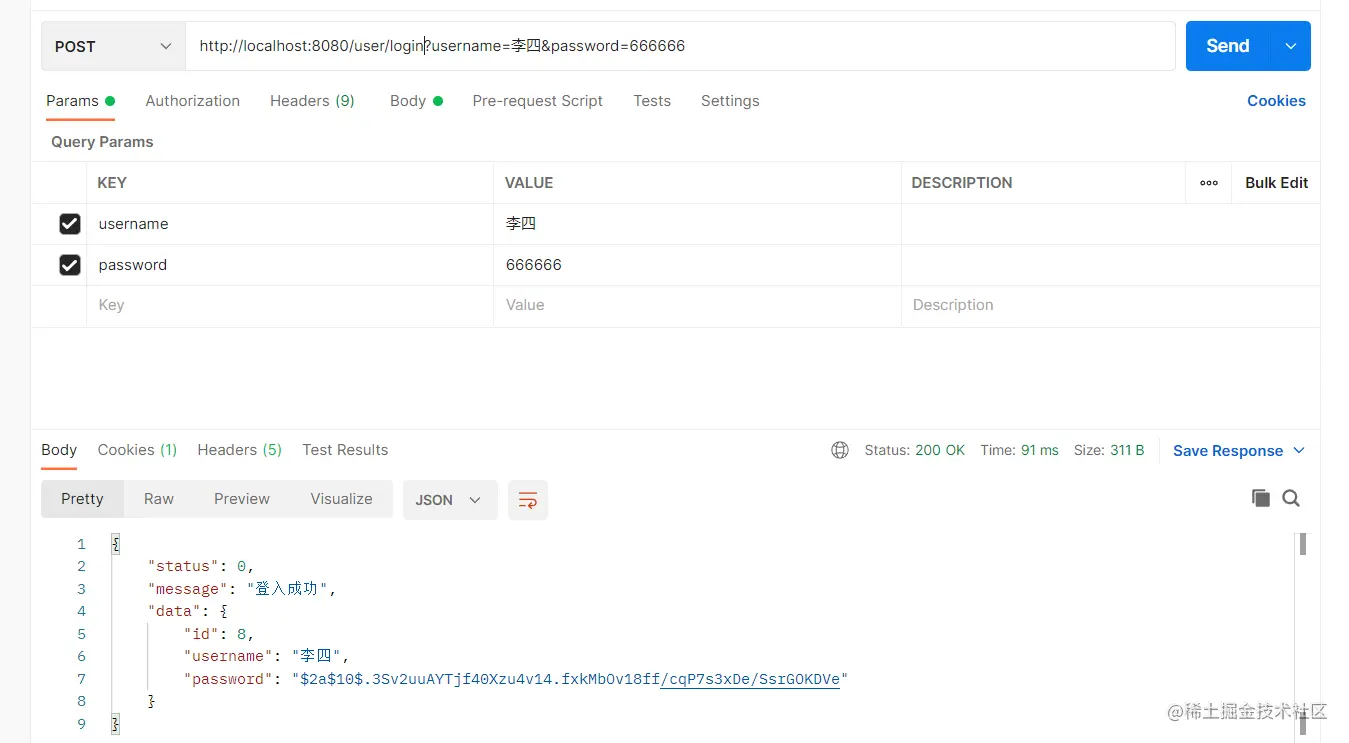Click the request URL field

[x=680, y=46]
